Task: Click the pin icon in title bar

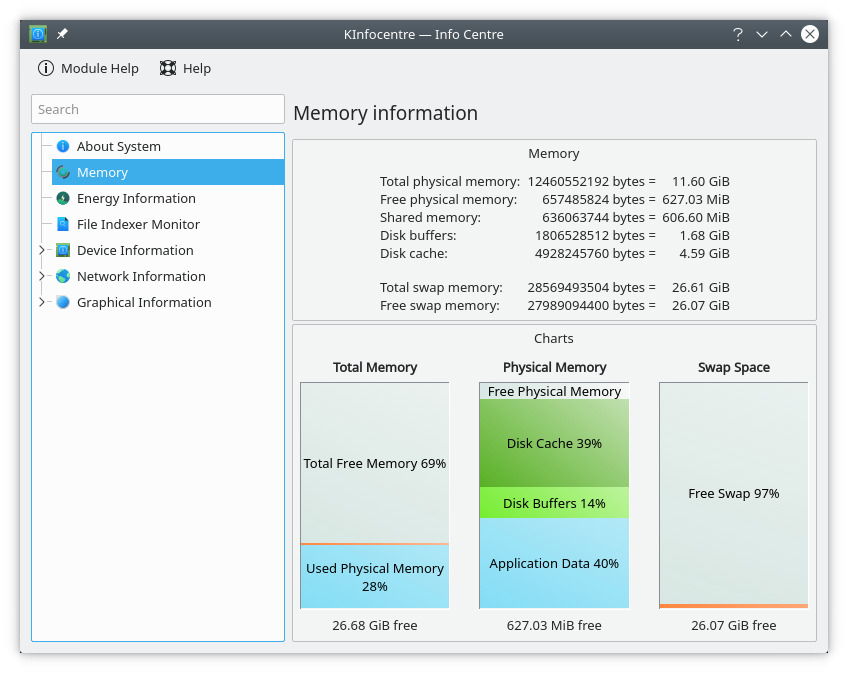Action: click(62, 34)
